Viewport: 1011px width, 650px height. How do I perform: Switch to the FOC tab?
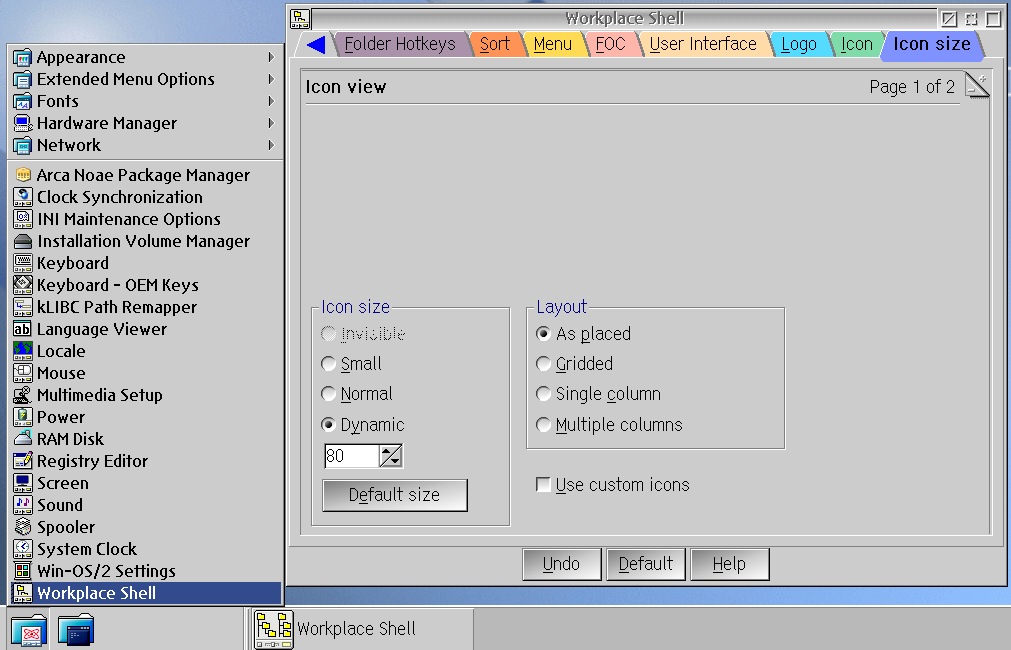[x=610, y=44]
